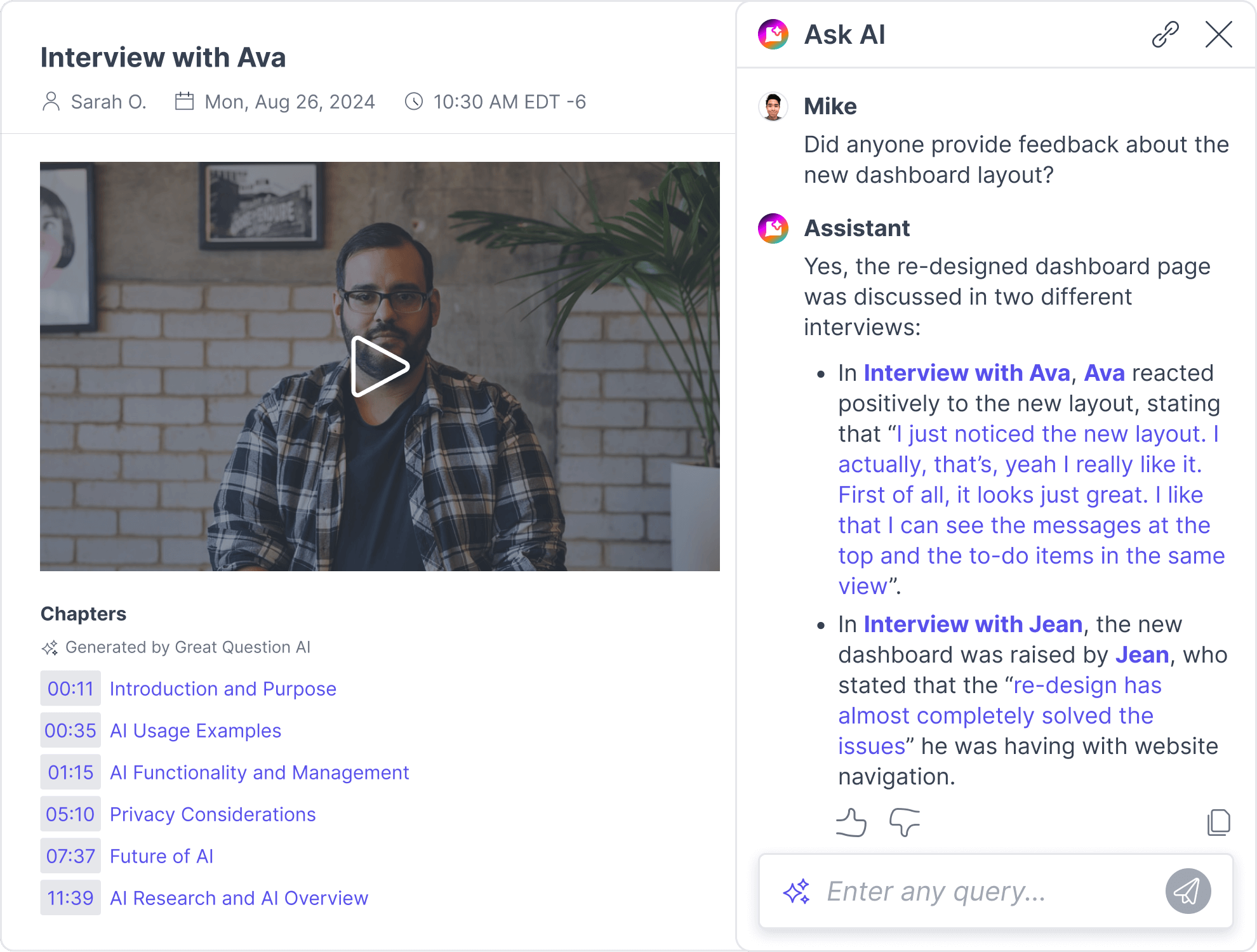The width and height of the screenshot is (1257, 952).
Task: Open AI Research and AI Overview chapter
Action: click(x=239, y=898)
